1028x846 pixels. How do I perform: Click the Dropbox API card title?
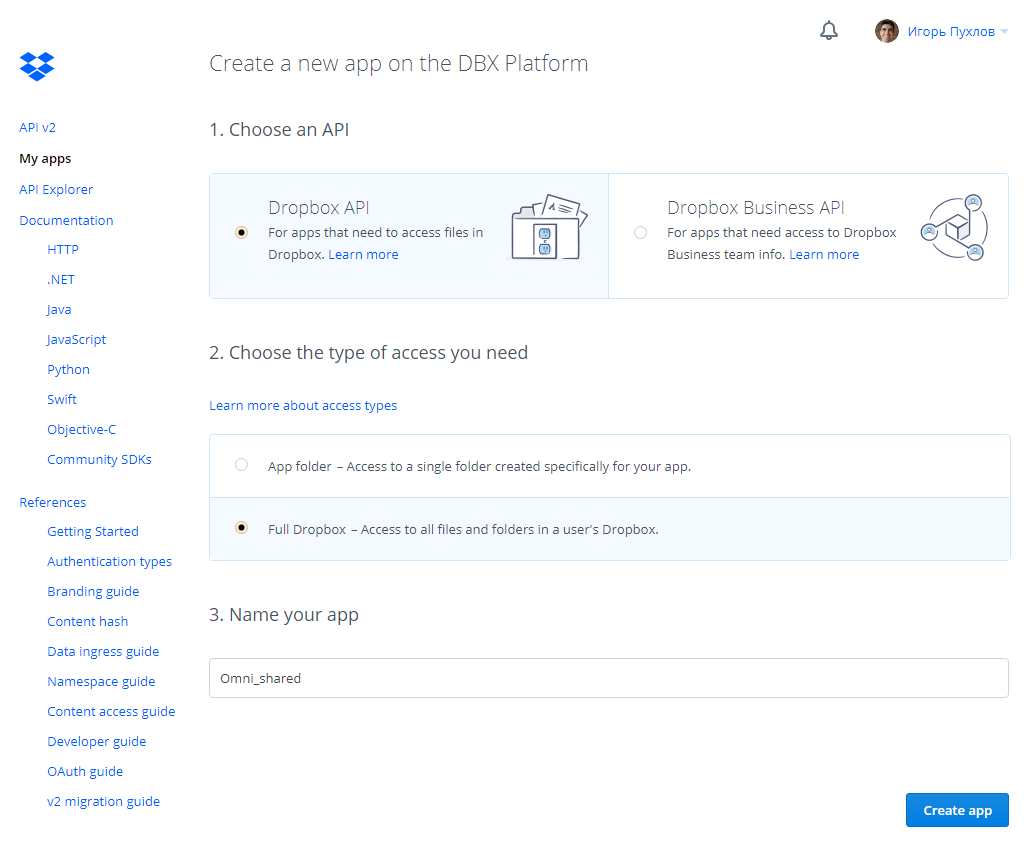(319, 208)
